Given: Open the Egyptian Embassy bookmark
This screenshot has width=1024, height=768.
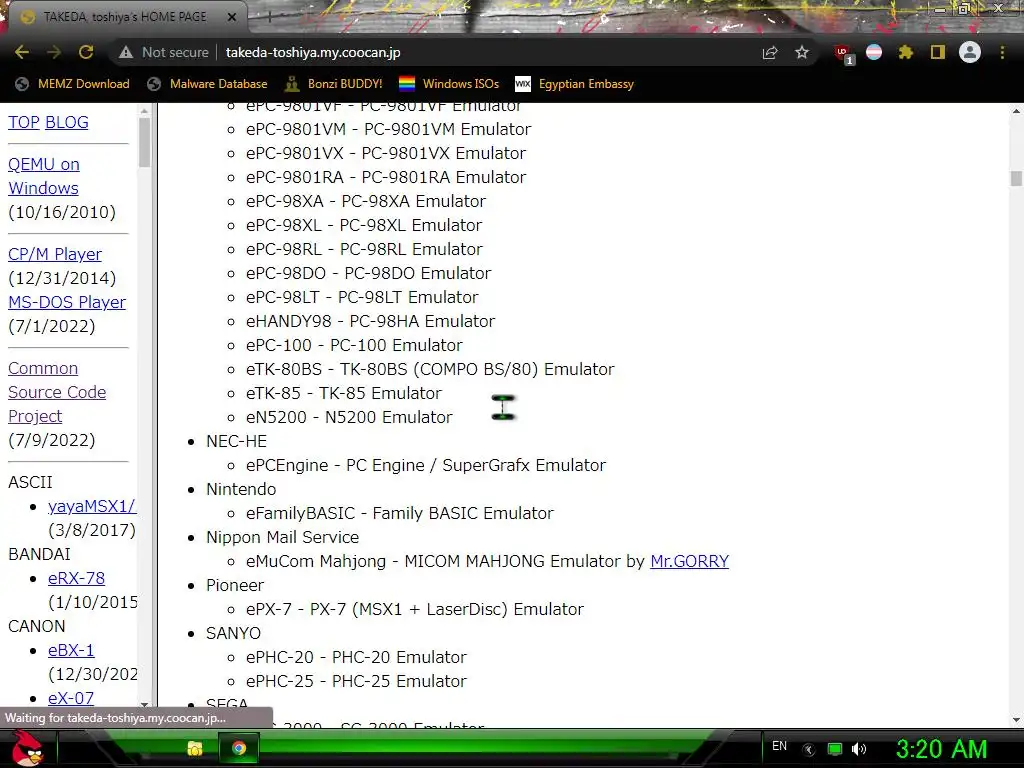Looking at the screenshot, I should coord(574,84).
